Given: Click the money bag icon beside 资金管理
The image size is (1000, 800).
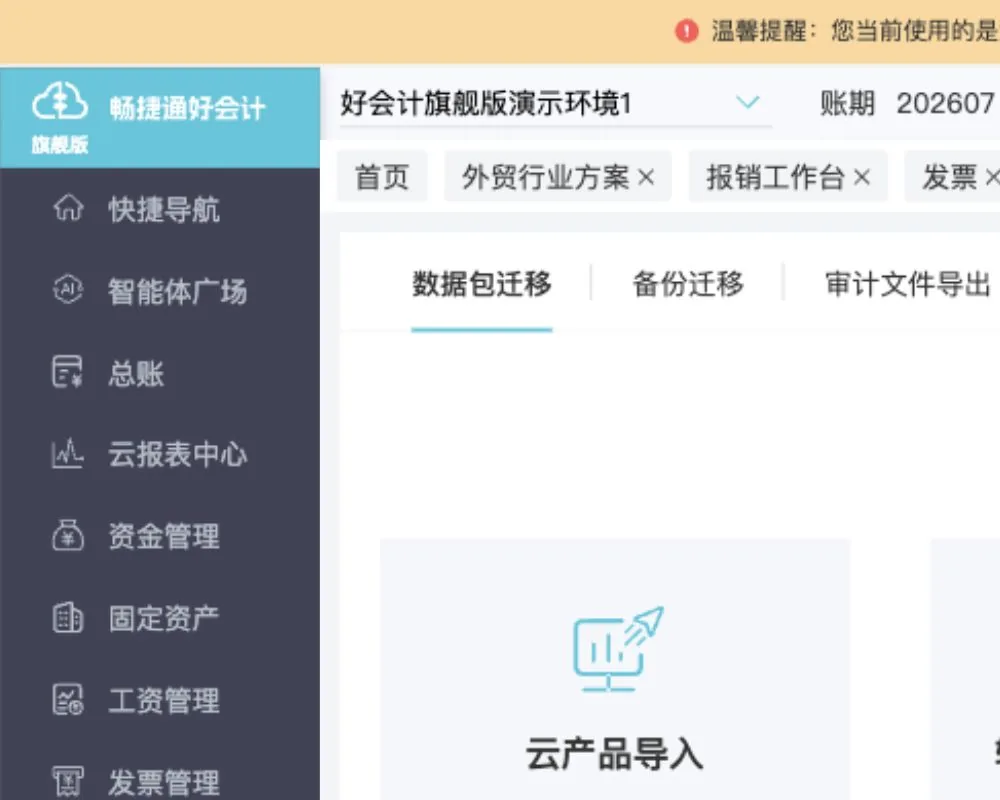Looking at the screenshot, I should [68, 535].
